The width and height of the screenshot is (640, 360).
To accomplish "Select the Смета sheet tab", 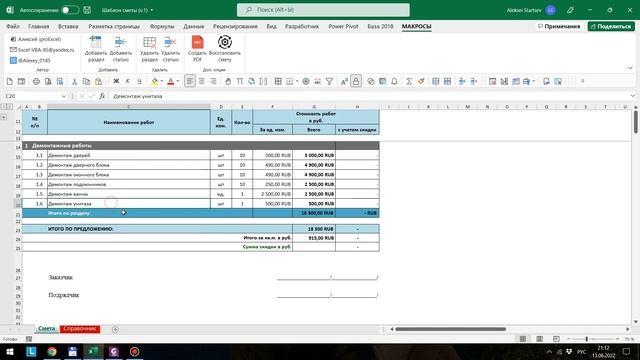I will pos(46,329).
